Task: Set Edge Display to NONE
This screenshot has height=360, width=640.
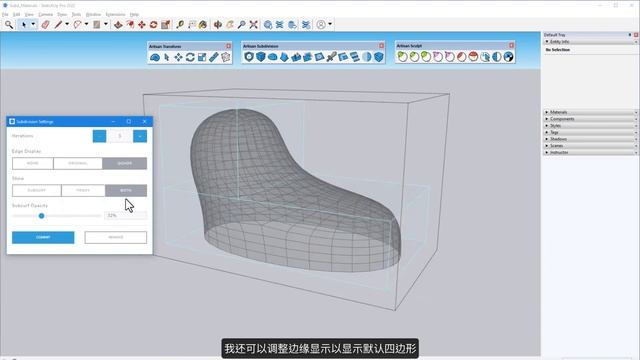Action: [33, 163]
